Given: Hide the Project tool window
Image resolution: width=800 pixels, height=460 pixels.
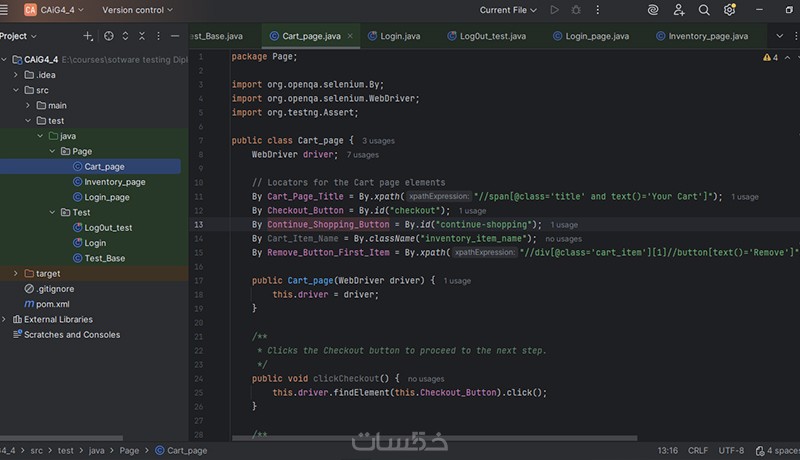Looking at the screenshot, I should click(x=175, y=36).
